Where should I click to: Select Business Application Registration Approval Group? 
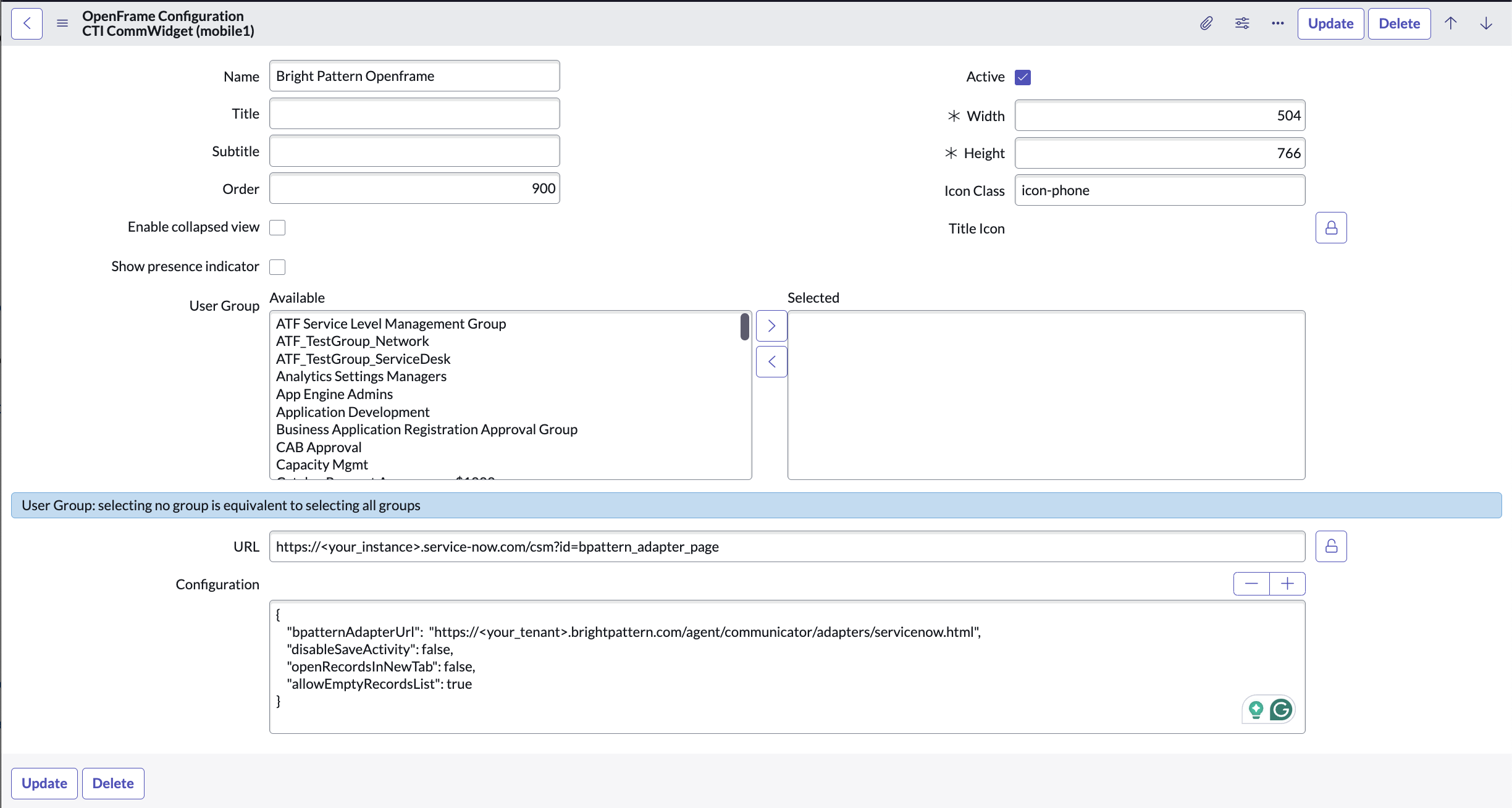pyautogui.click(x=427, y=429)
